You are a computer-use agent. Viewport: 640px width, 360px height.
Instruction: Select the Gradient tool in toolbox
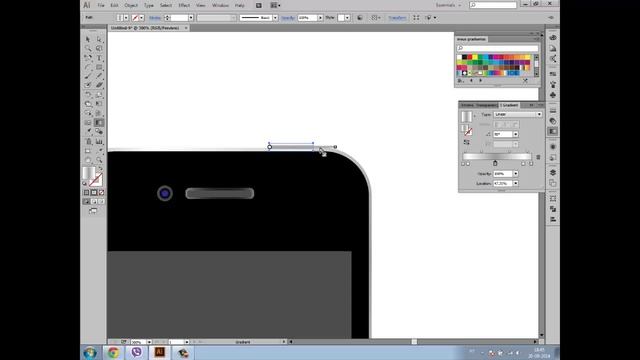click(x=99, y=122)
